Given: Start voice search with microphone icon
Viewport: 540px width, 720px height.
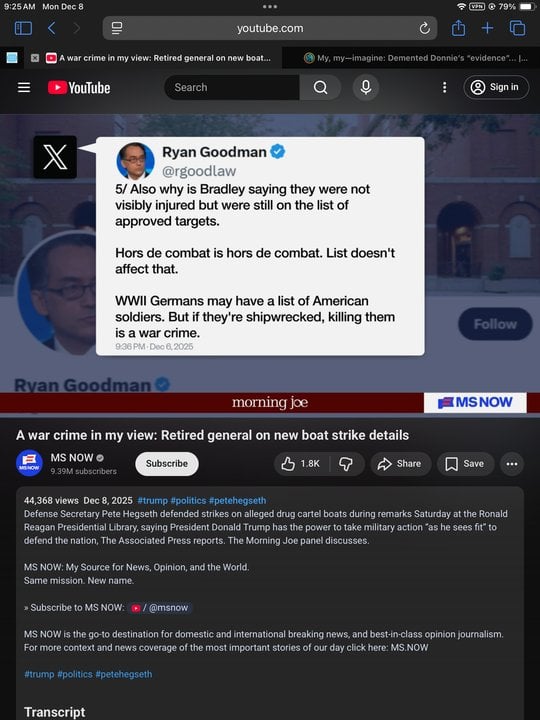Looking at the screenshot, I should click(x=366, y=87).
